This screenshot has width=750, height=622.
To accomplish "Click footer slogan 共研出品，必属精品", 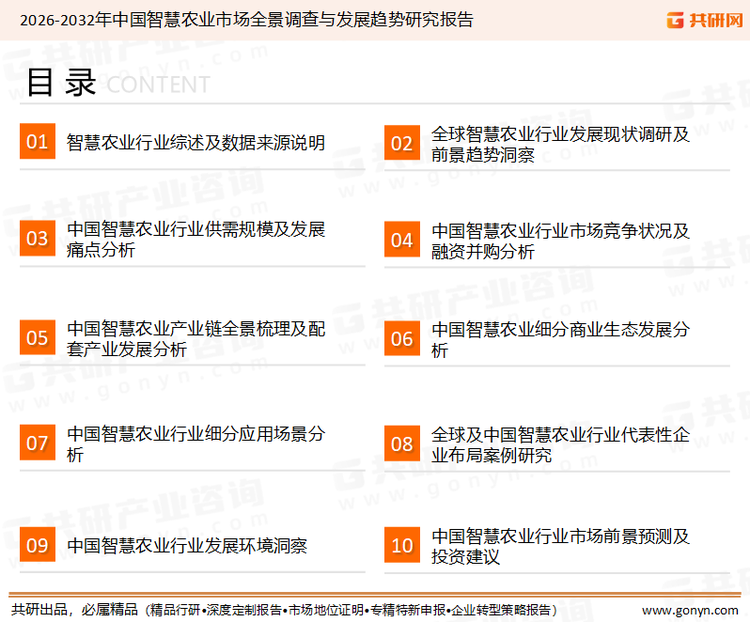I will pos(74,609).
